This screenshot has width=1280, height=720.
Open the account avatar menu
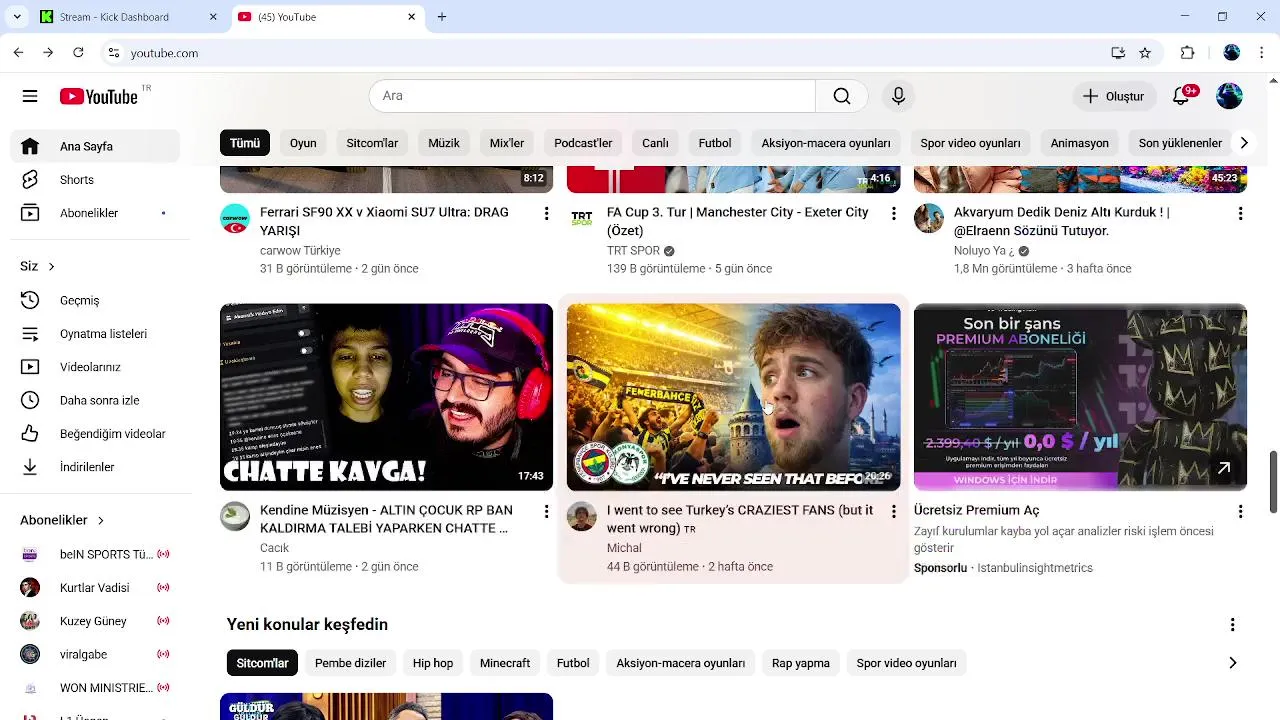1229,96
